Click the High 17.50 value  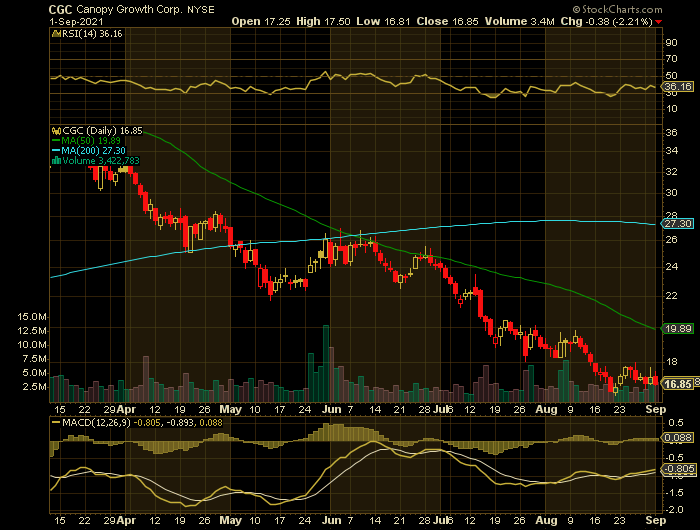[x=323, y=21]
